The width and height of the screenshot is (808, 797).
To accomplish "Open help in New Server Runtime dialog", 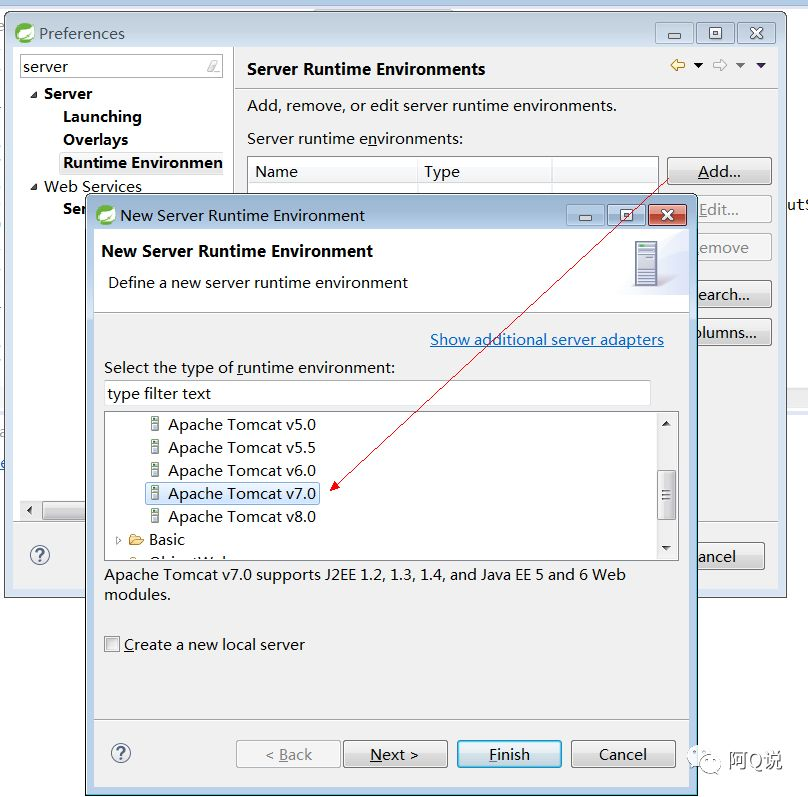I will pos(121,753).
